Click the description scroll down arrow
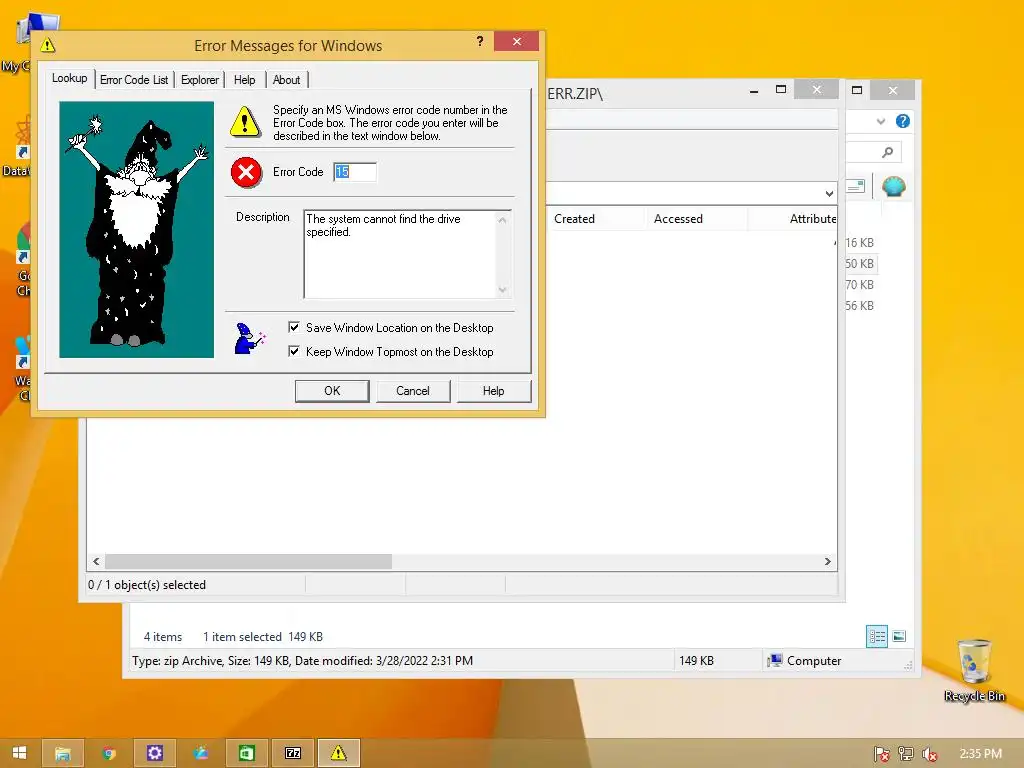Screen dimensions: 1024x768 pos(502,289)
